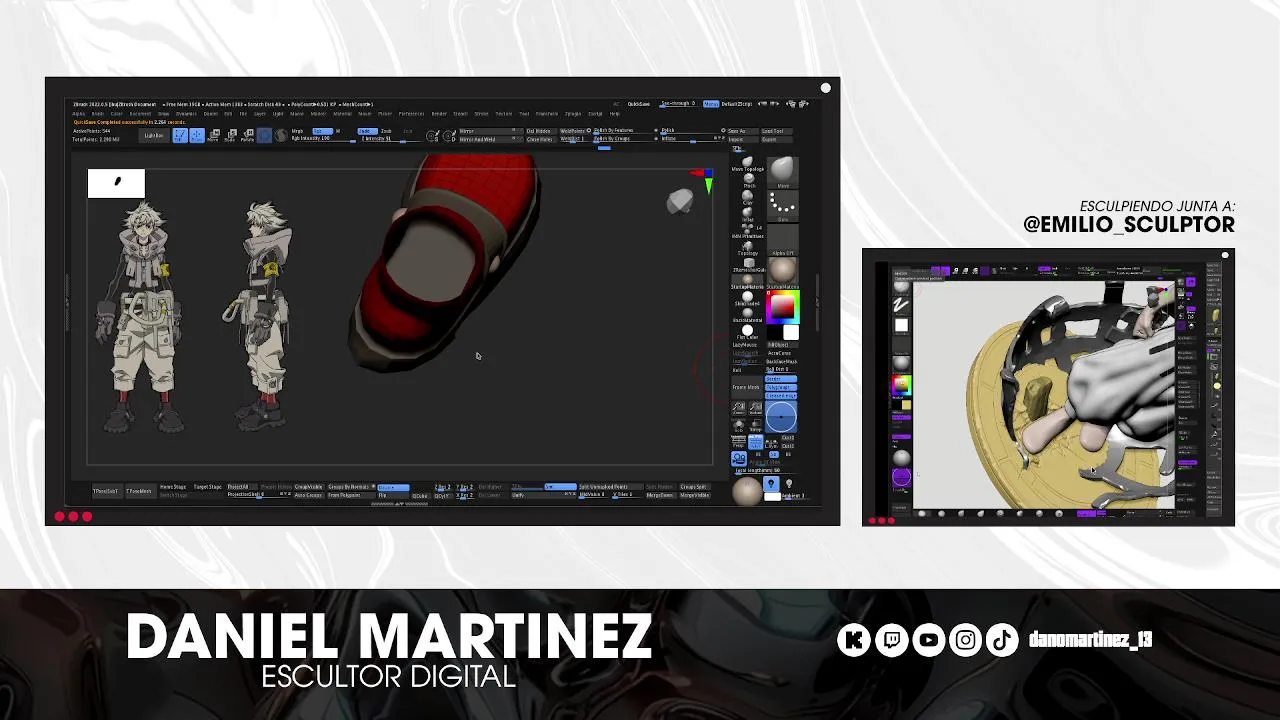Open the Document menu
This screenshot has width=1280, height=720.
click(x=140, y=114)
